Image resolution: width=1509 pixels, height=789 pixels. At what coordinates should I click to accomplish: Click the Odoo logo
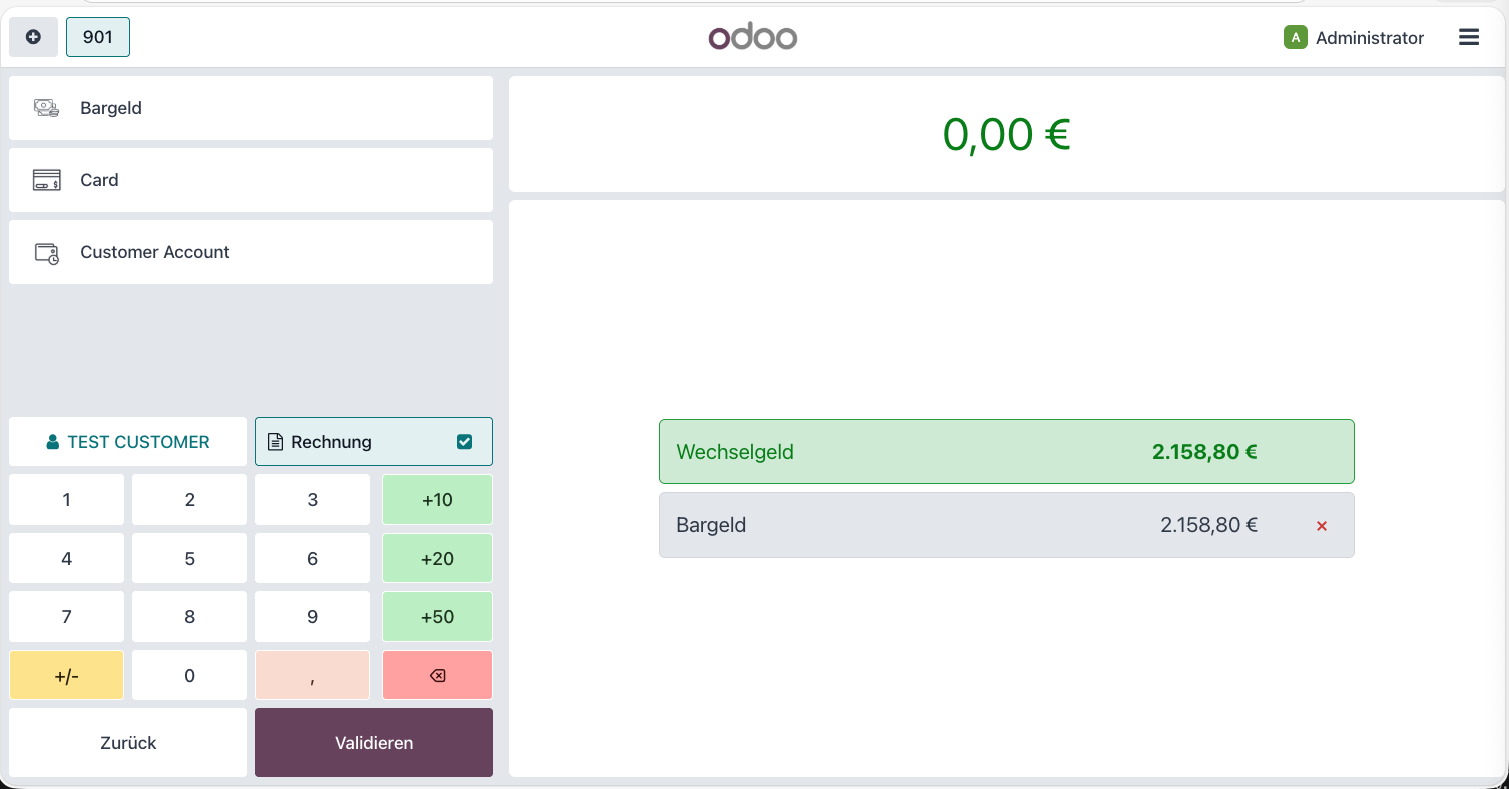click(x=752, y=38)
